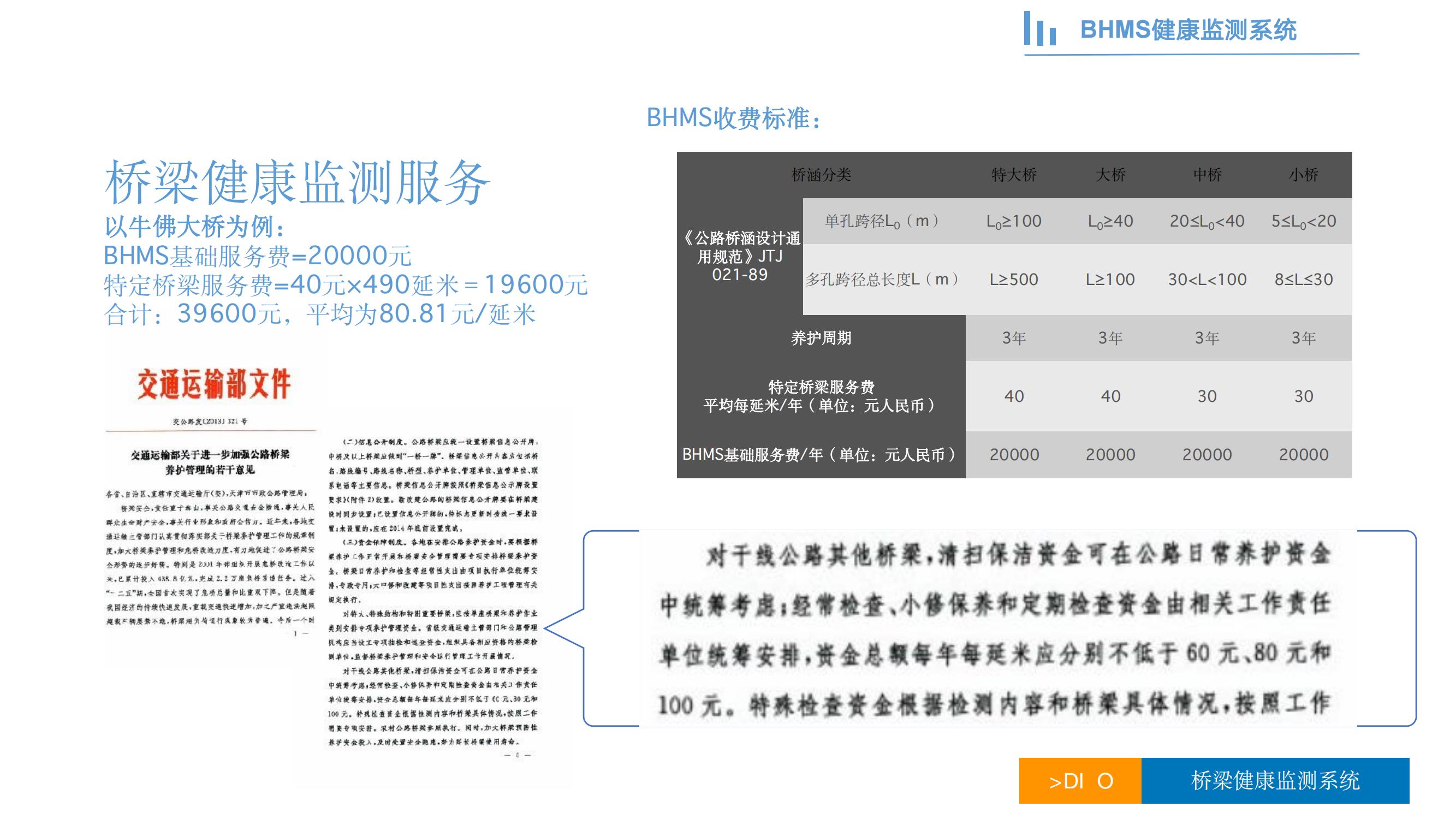Click the 中桥 column header
1456x819 pixels.
point(1207,175)
